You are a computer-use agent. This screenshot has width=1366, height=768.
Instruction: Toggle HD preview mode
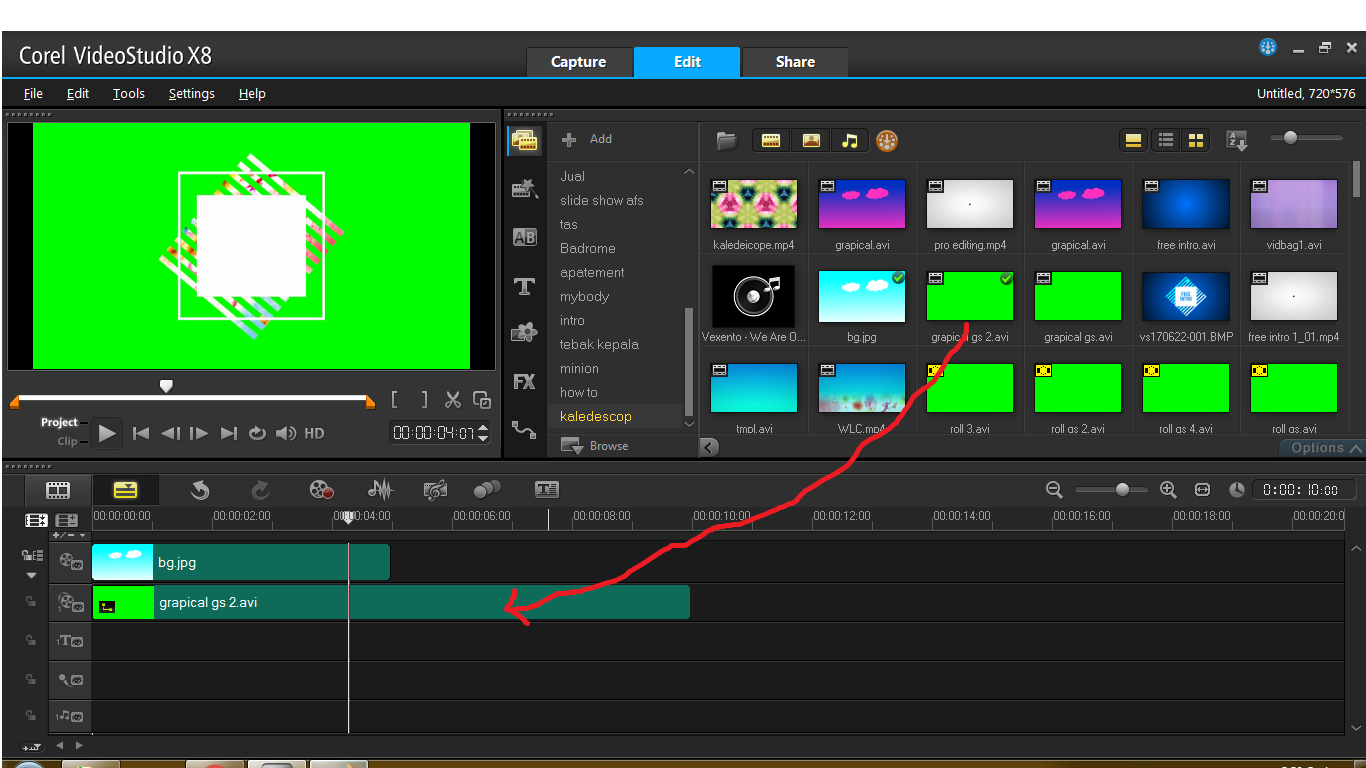314,433
